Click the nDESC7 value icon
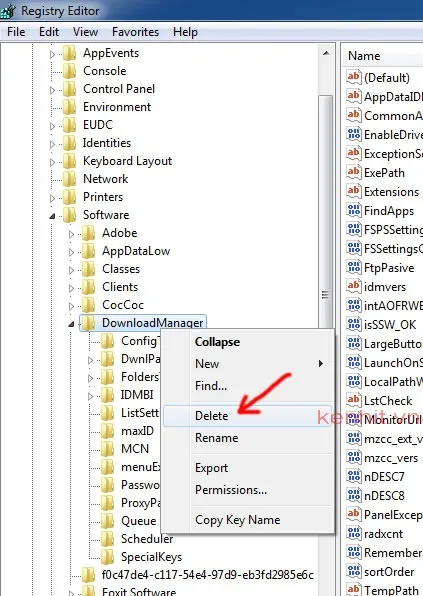The height and width of the screenshot is (596, 423). [353, 476]
